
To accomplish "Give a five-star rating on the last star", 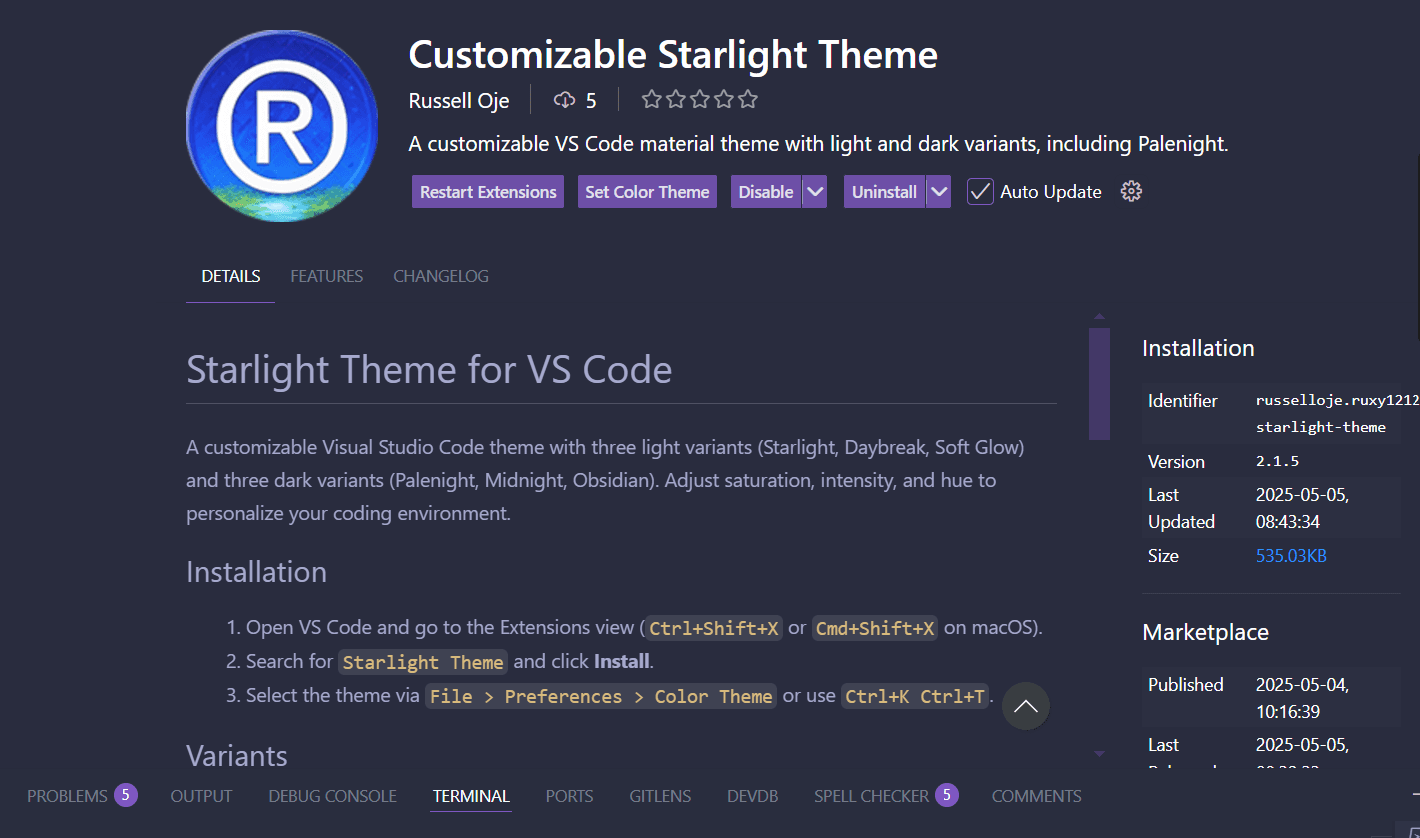I will (747, 99).
